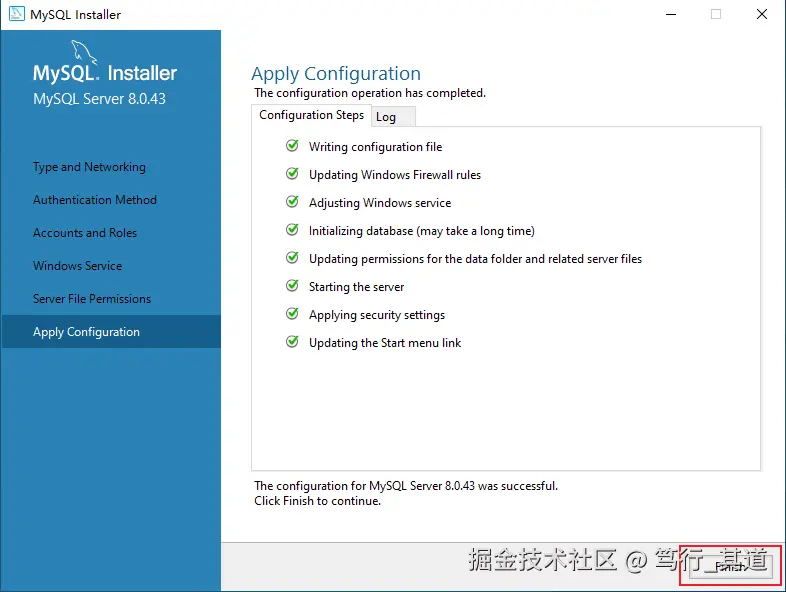Switch to the Log tab
Screen dimensions: 786x592
point(386,117)
